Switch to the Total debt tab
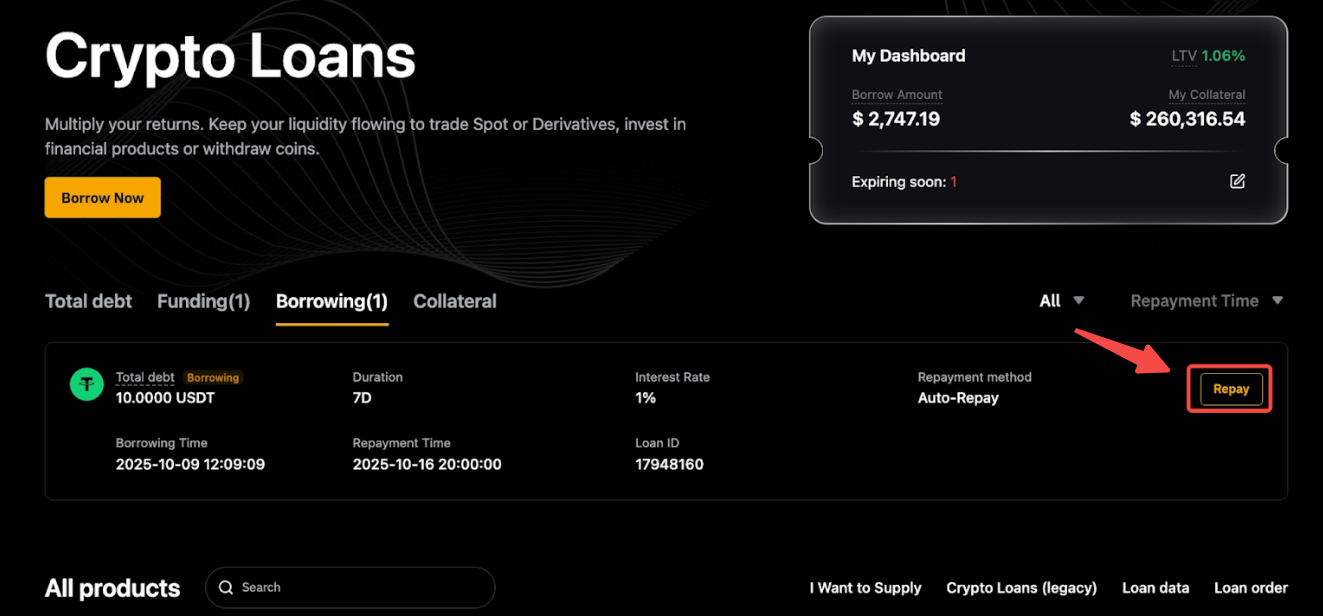 point(88,301)
